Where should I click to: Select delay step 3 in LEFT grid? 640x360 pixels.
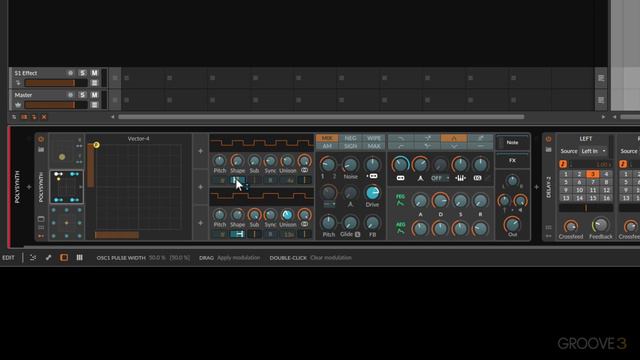(593, 174)
